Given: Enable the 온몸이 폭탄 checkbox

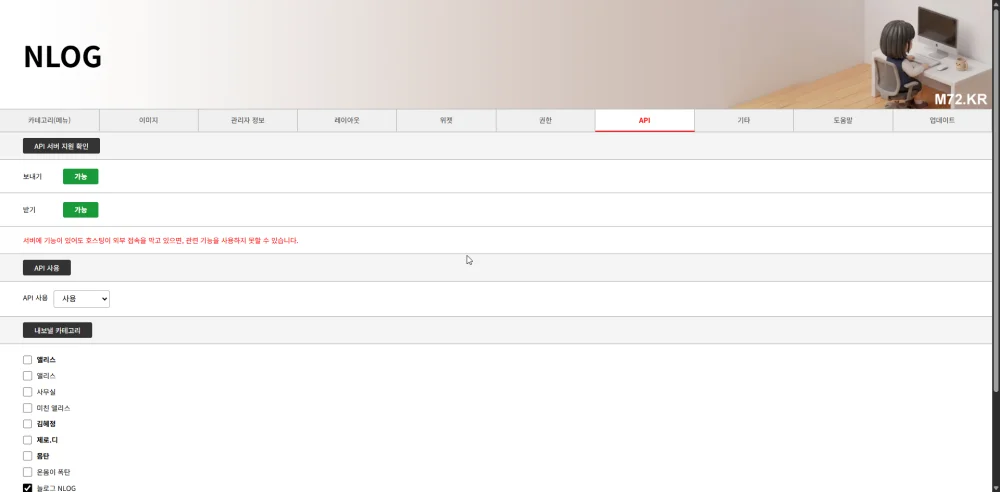Looking at the screenshot, I should tap(27, 472).
